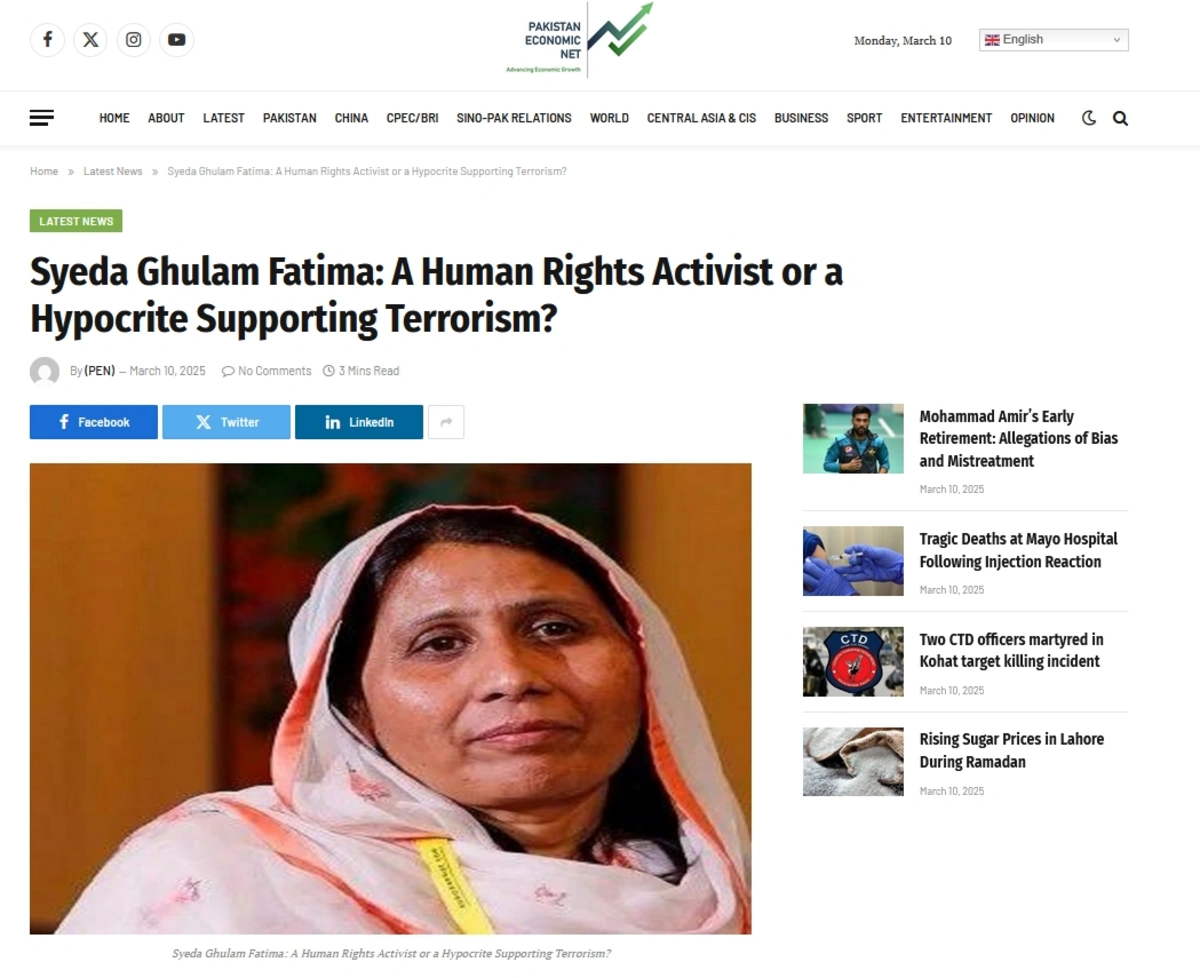Share the article on Facebook button
Image resolution: width=1200 pixels, height=978 pixels.
(94, 422)
